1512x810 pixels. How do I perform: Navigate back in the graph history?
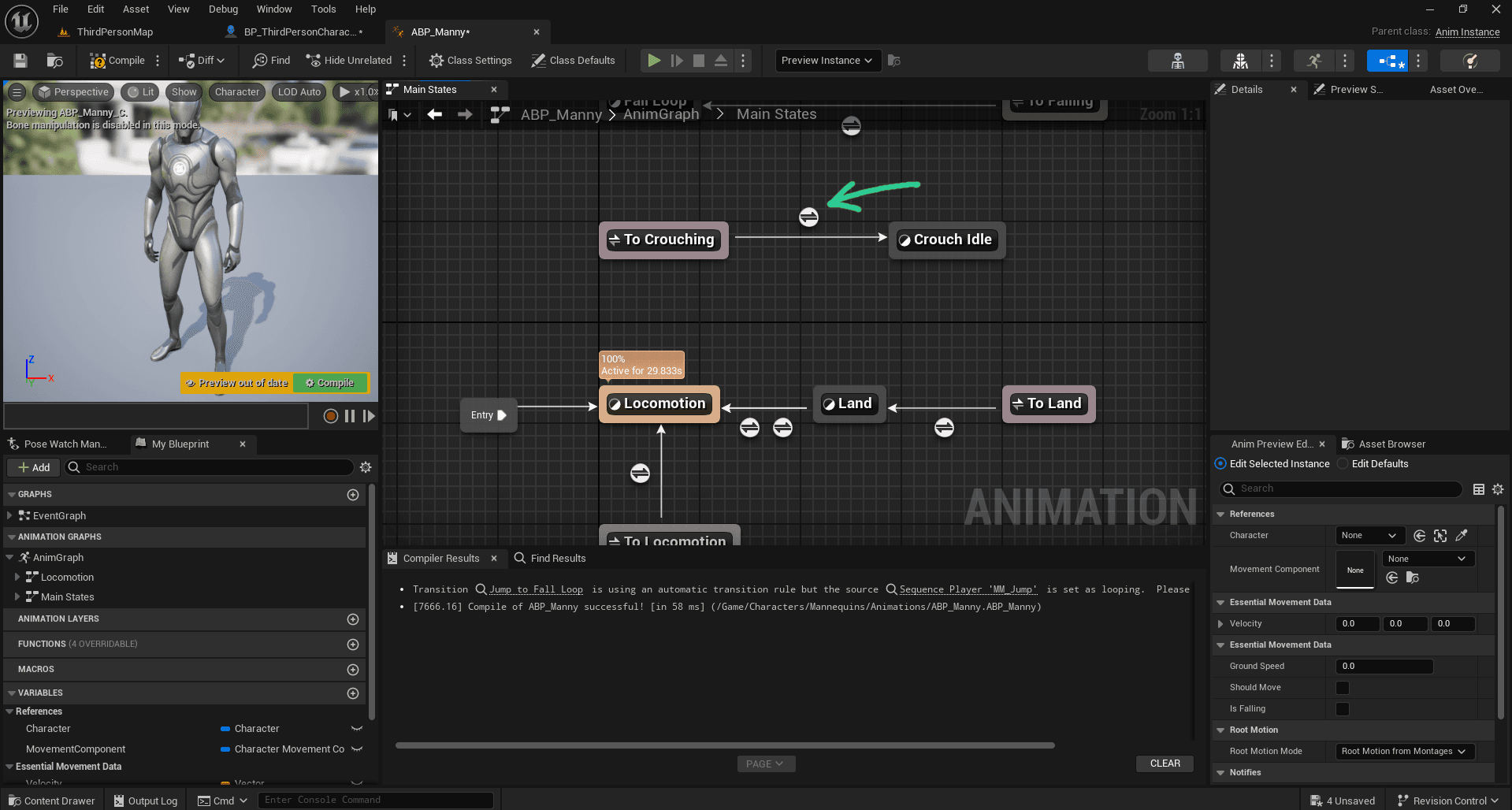434,114
